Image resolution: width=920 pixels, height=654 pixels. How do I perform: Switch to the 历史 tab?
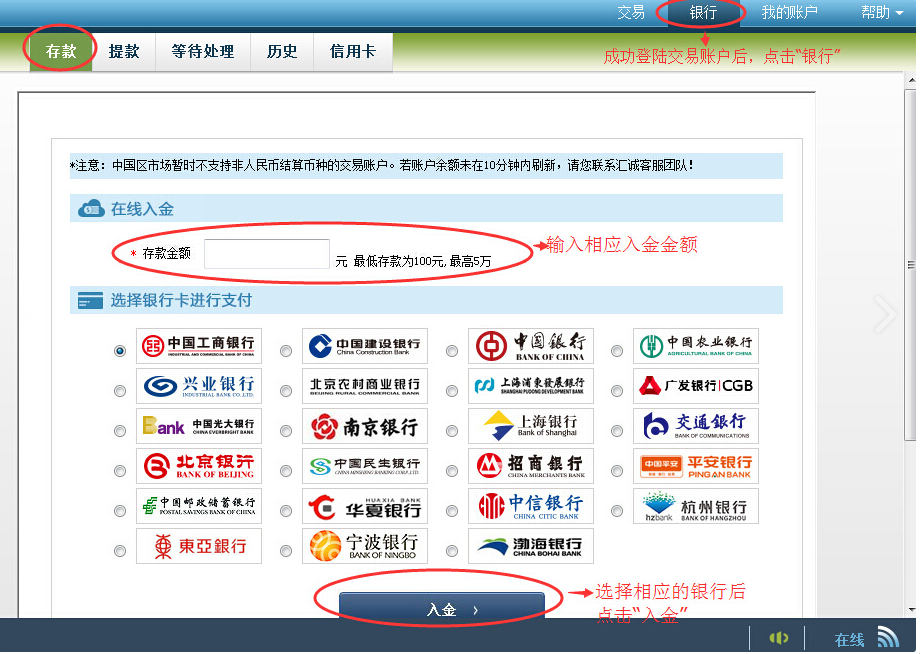[x=282, y=52]
